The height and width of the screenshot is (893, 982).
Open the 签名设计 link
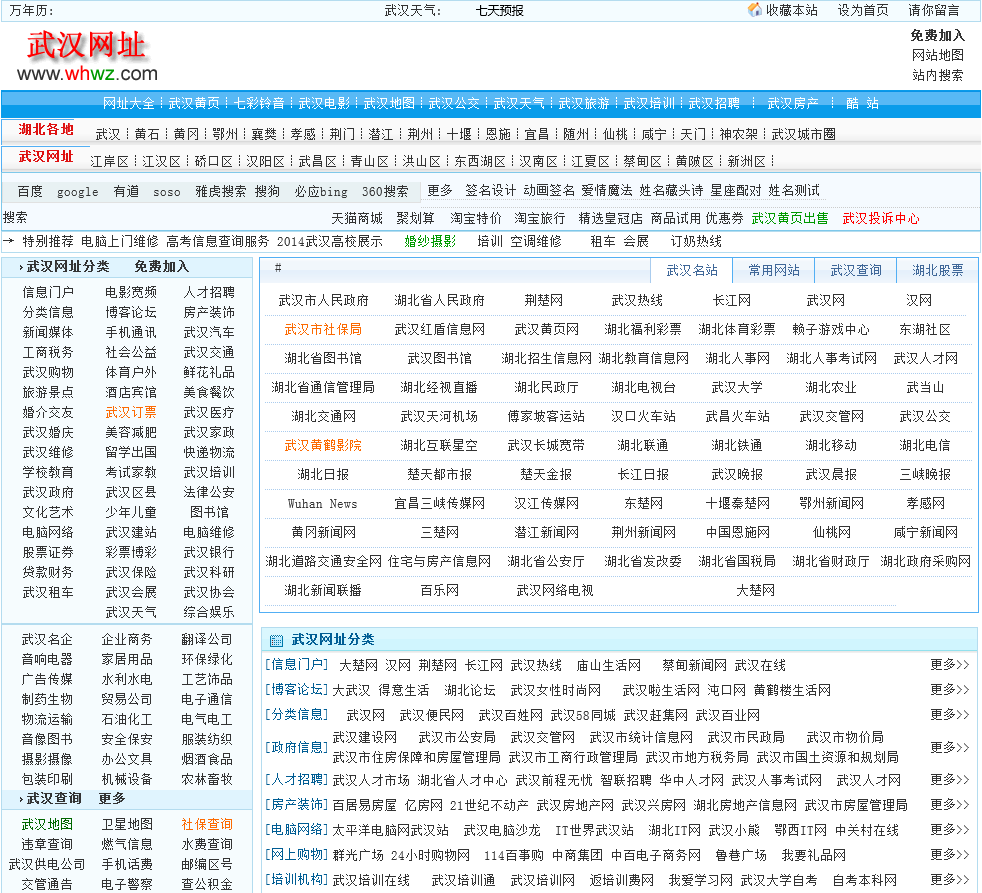coord(490,190)
